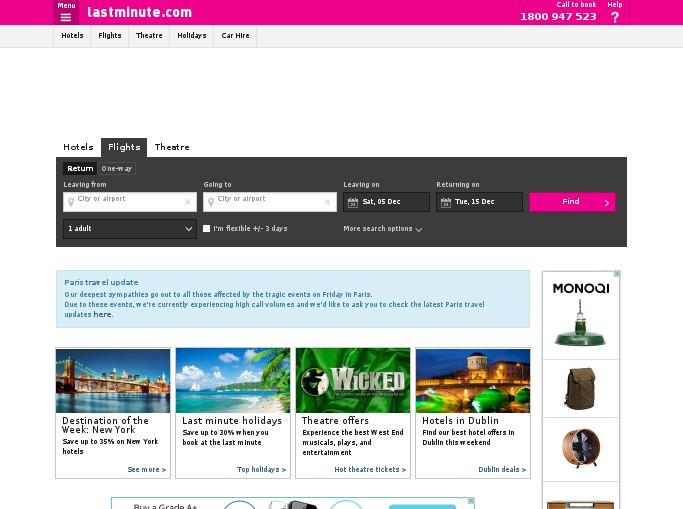Click the location pin in Leaving from field
The height and width of the screenshot is (509, 683).
click(x=71, y=202)
